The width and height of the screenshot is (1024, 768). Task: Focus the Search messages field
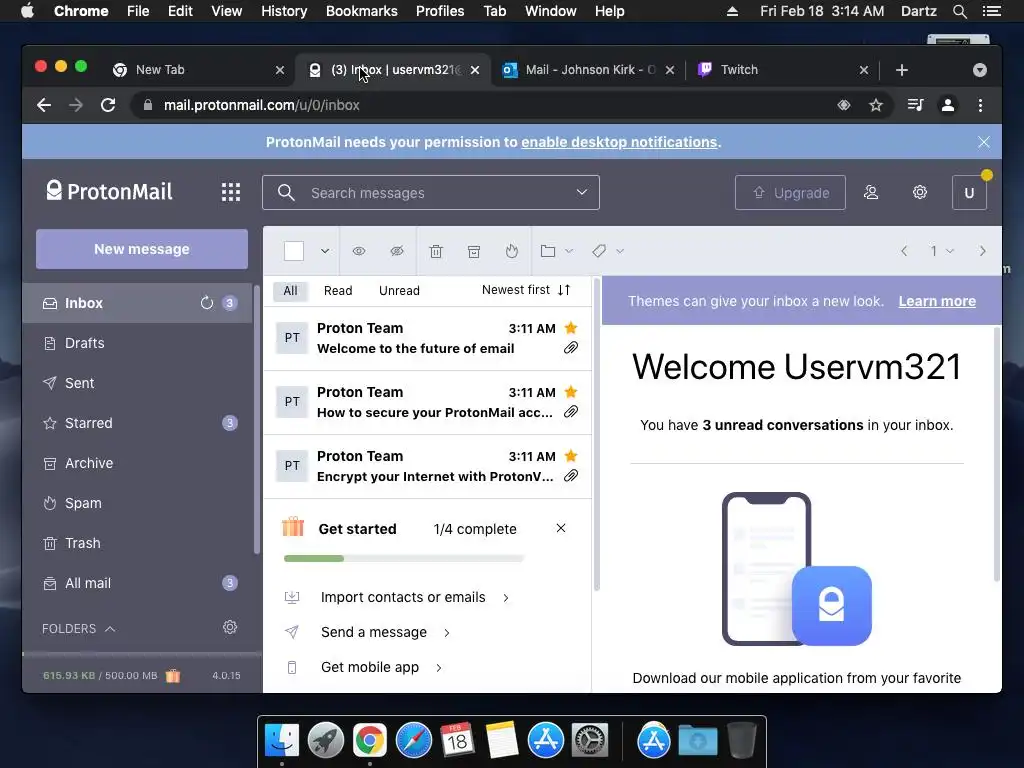tap(431, 193)
